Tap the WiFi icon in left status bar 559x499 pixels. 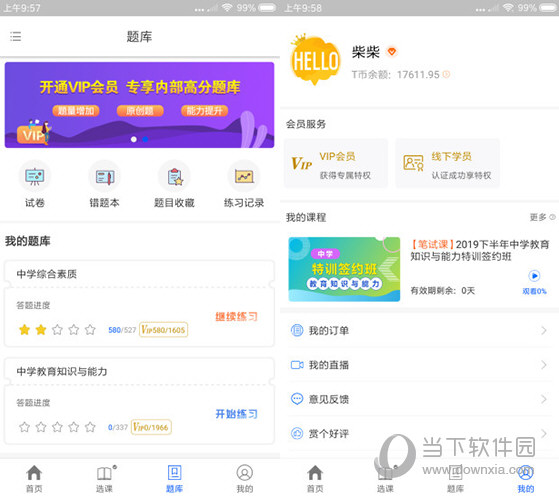(227, 7)
